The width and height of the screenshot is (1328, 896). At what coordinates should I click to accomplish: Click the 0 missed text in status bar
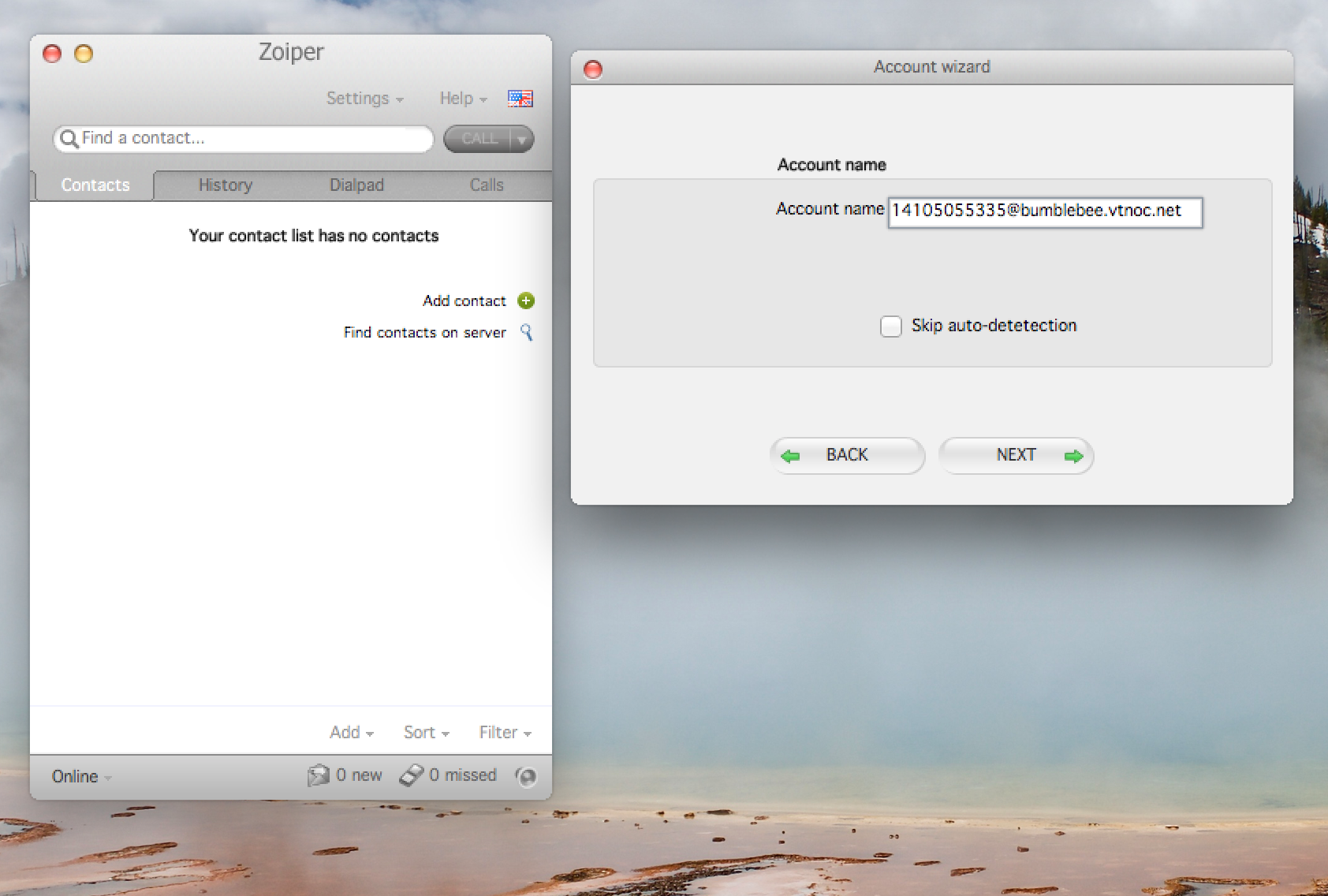point(463,775)
